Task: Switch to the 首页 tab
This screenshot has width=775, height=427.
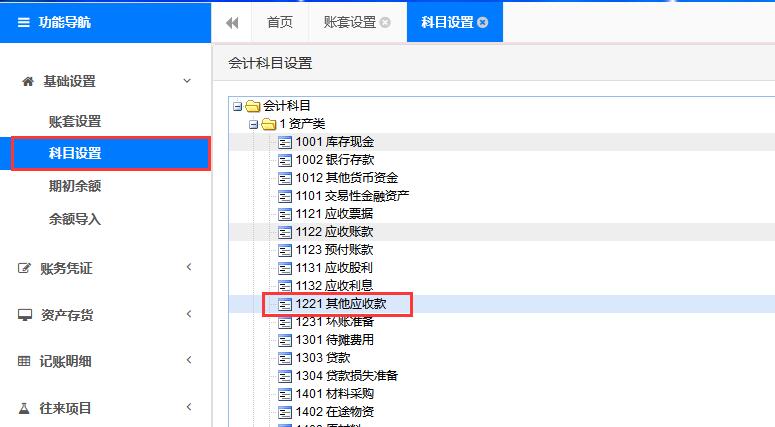Action: coord(280,22)
